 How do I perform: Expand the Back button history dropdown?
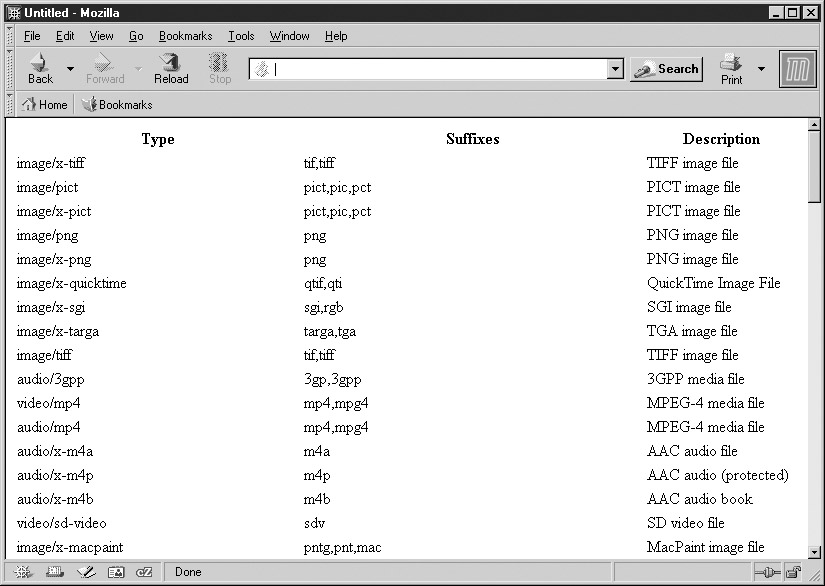[x=70, y=69]
